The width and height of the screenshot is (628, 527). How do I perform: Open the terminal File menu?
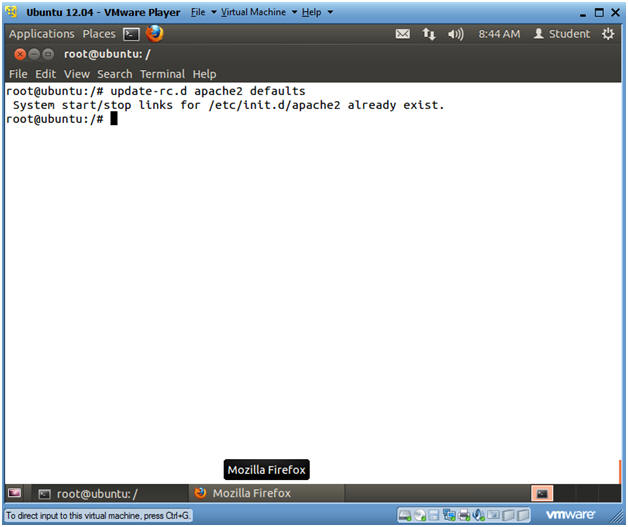(18, 74)
